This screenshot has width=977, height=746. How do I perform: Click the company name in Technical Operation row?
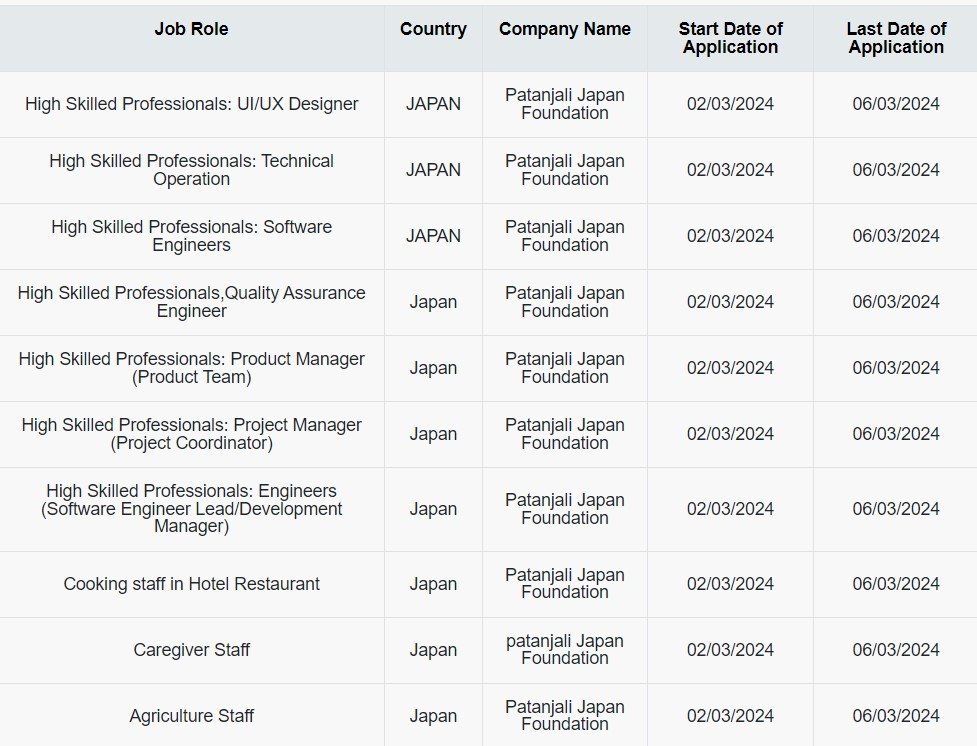click(x=565, y=170)
